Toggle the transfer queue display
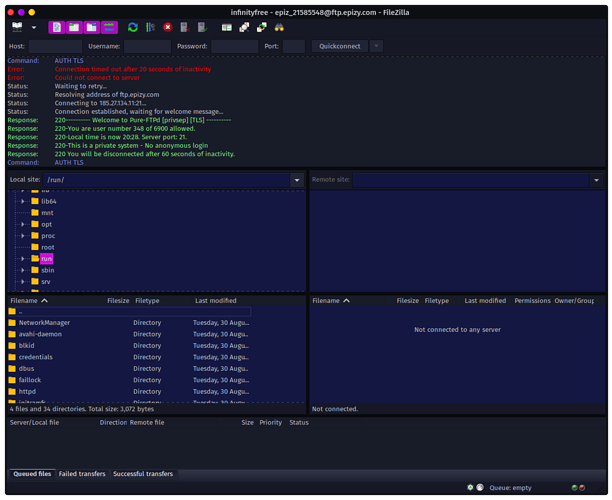The height and width of the screenshot is (500, 612). point(109,27)
